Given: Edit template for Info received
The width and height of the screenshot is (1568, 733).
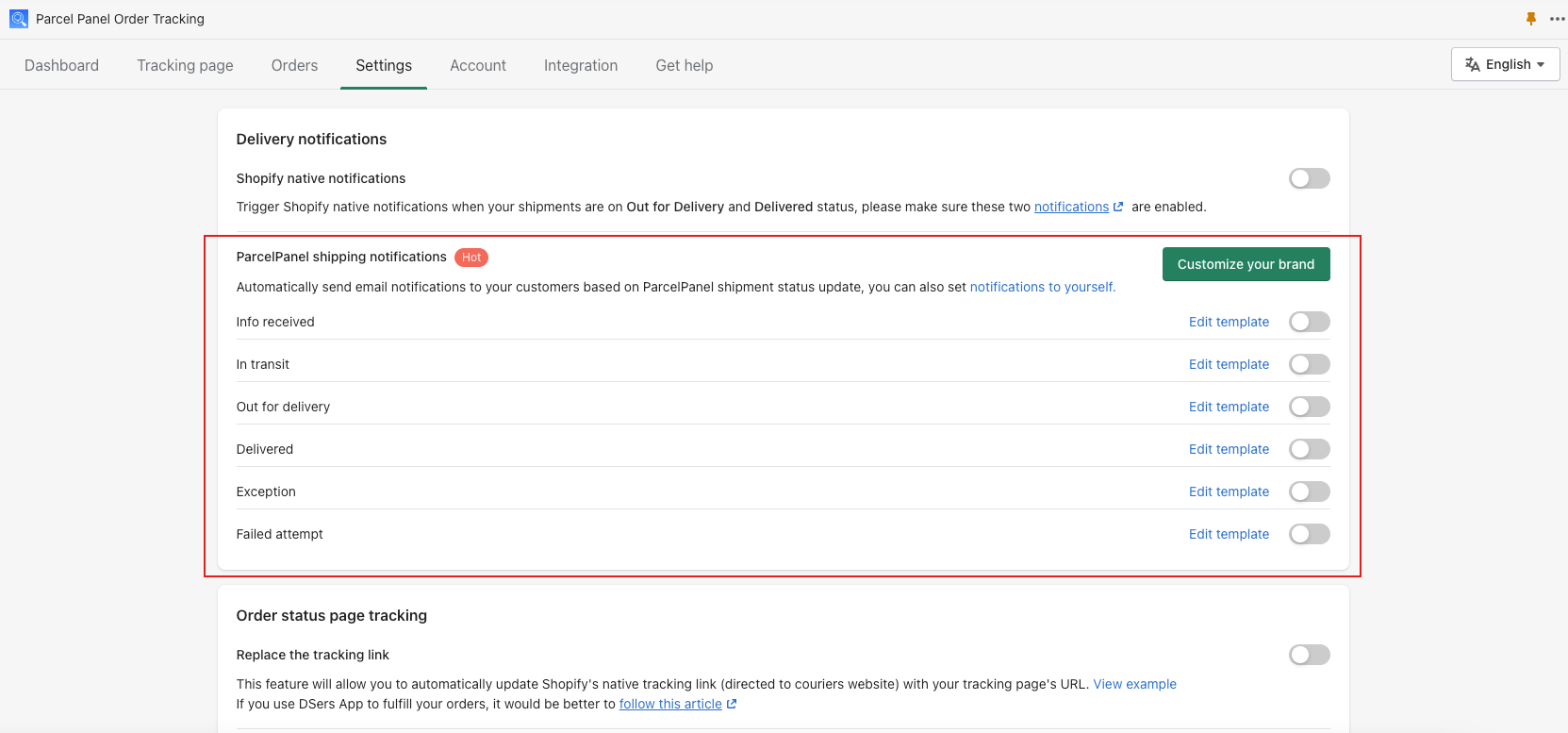Looking at the screenshot, I should pos(1229,322).
